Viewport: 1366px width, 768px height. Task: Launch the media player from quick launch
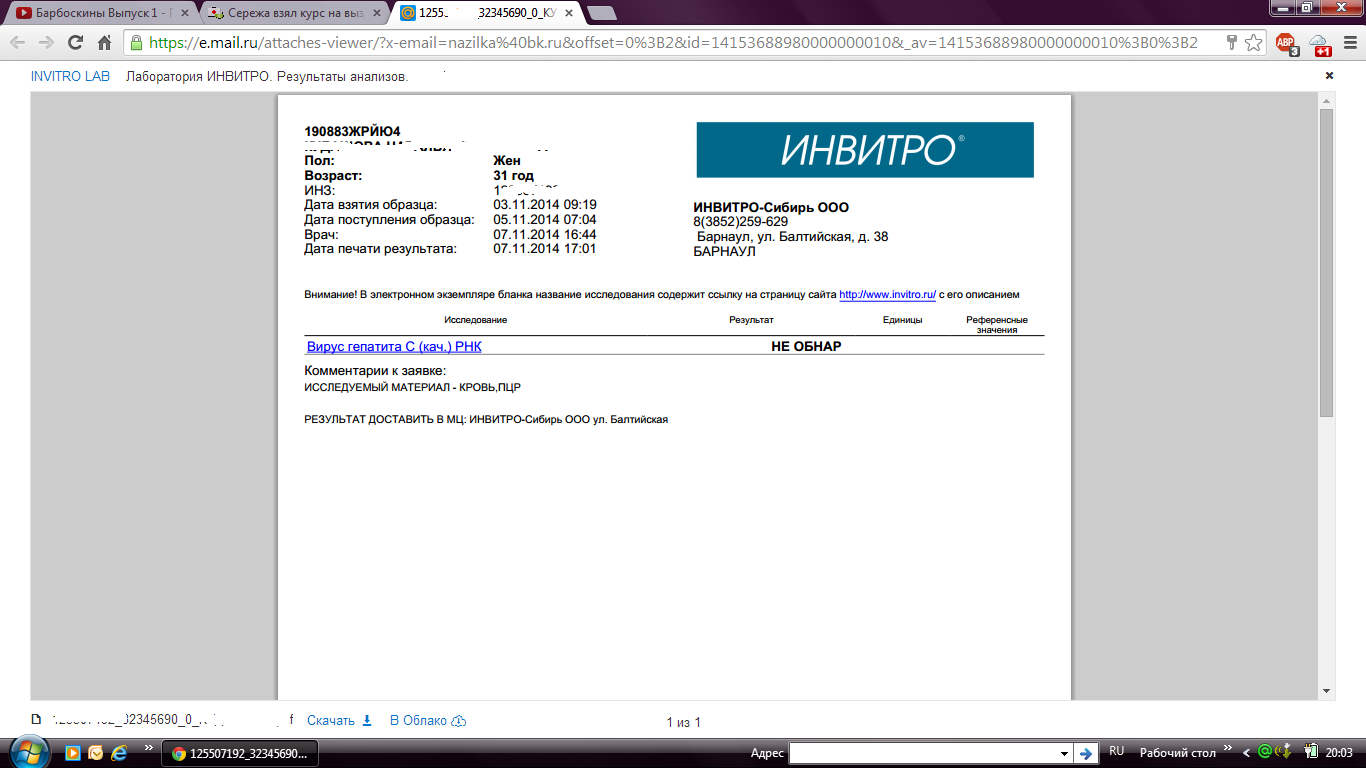click(73, 752)
